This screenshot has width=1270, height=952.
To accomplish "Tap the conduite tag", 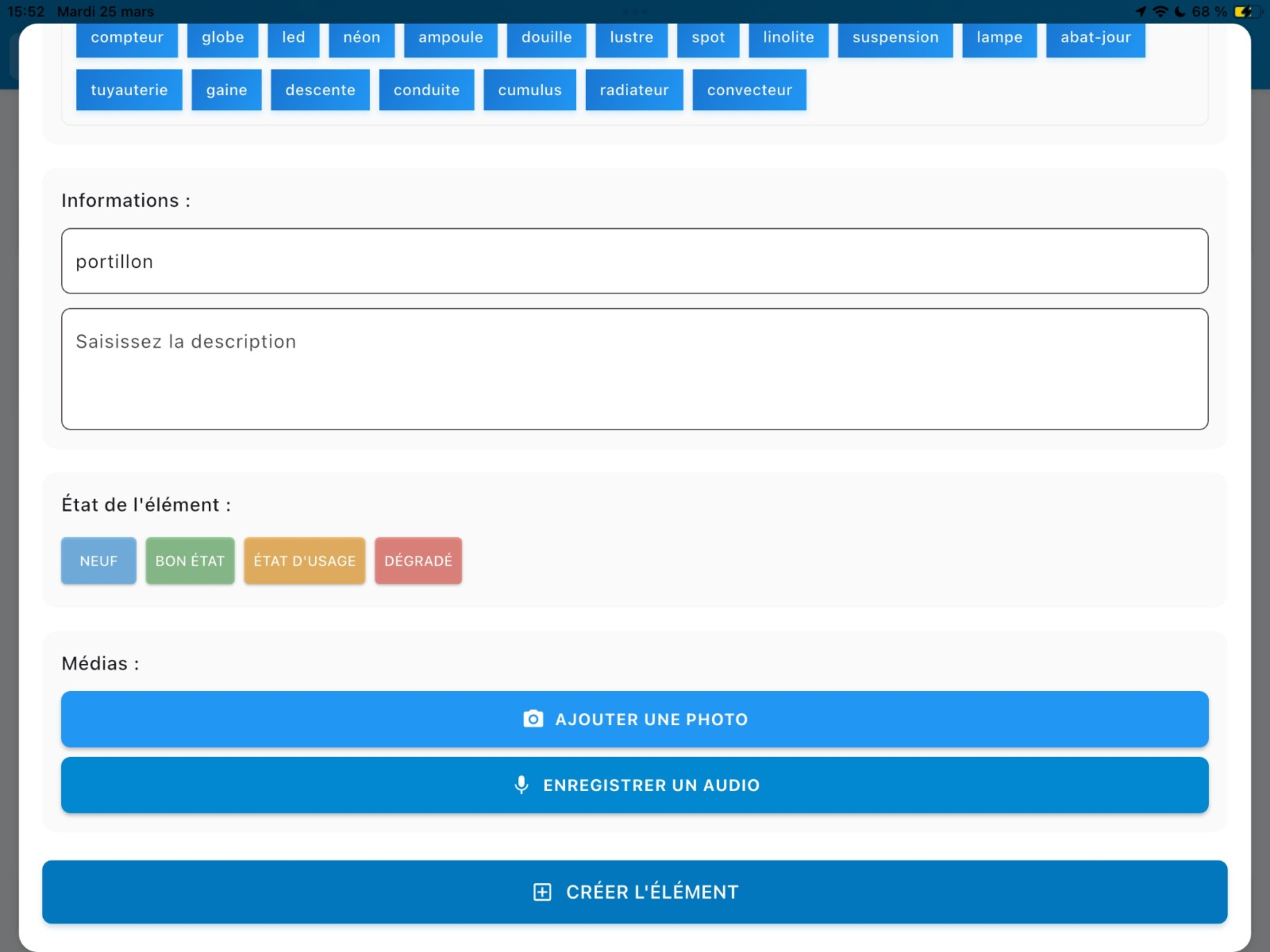I will (427, 90).
